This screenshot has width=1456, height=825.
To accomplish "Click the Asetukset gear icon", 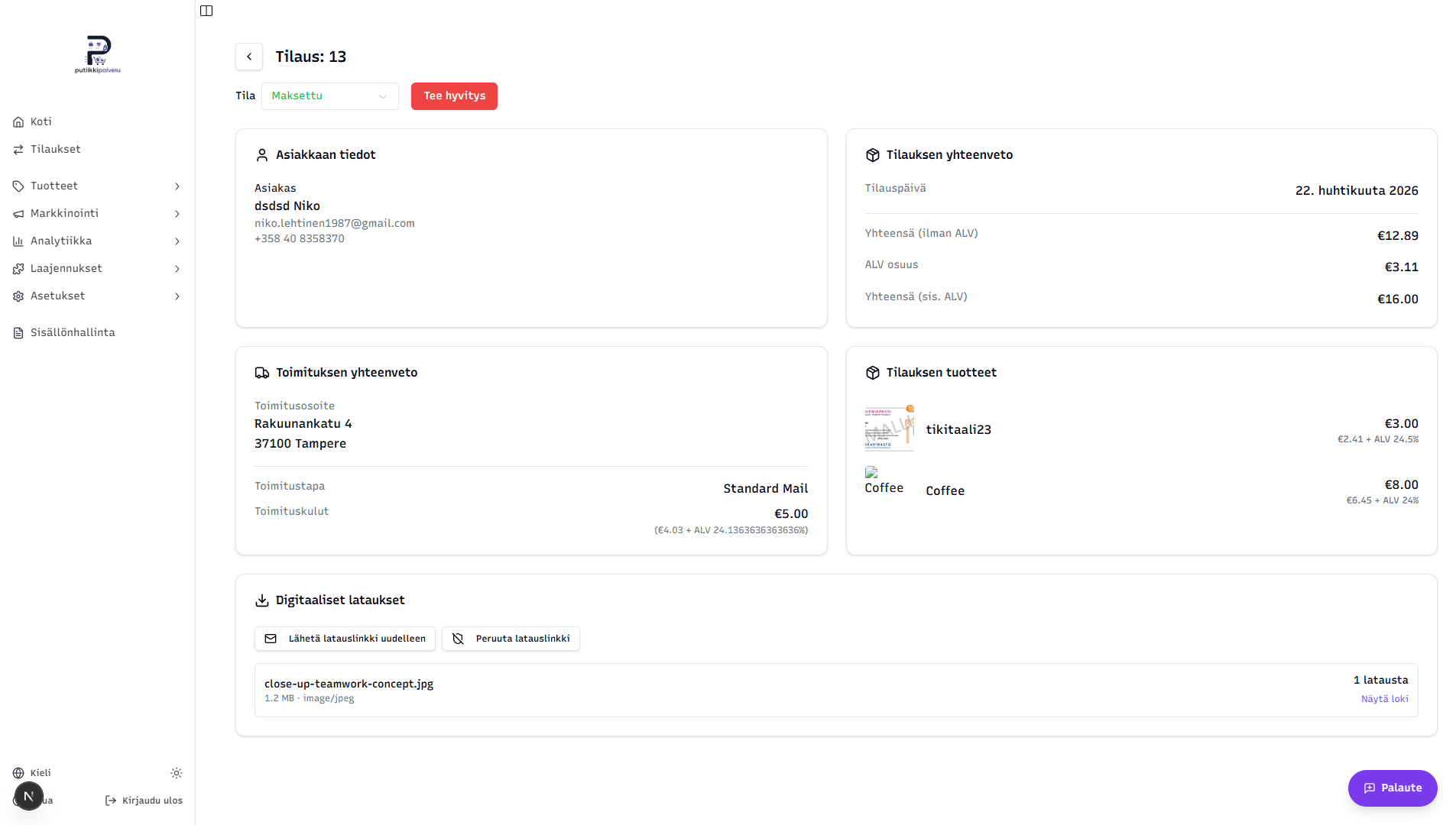I will coord(18,296).
